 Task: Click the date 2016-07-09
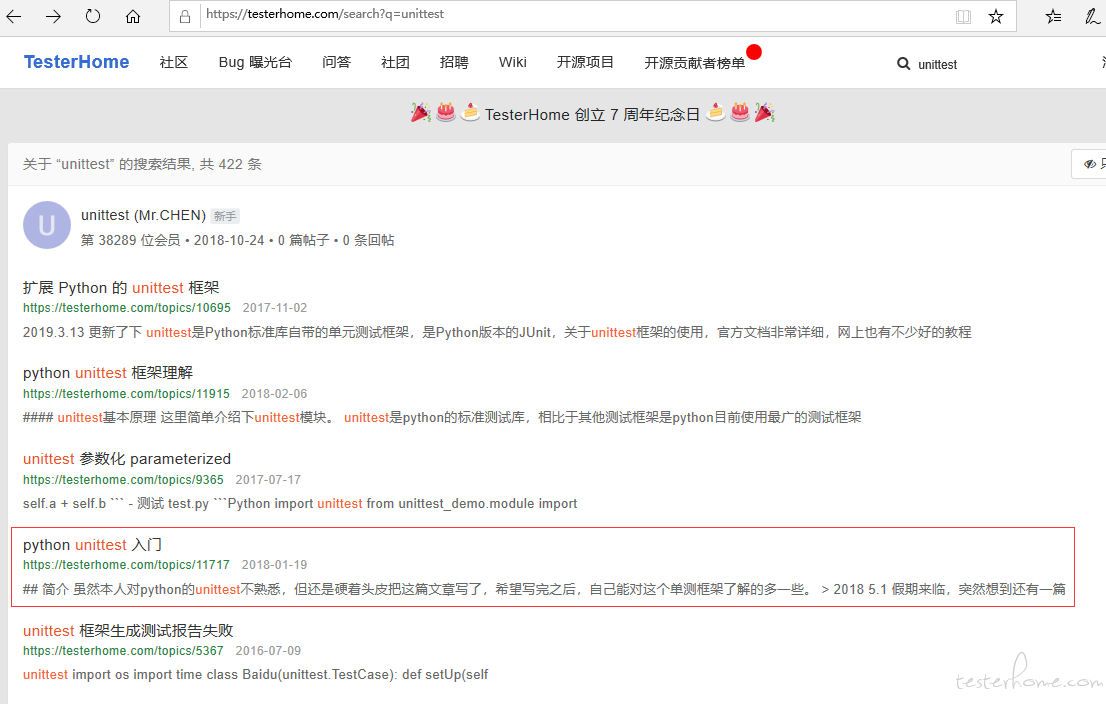[x=268, y=650]
